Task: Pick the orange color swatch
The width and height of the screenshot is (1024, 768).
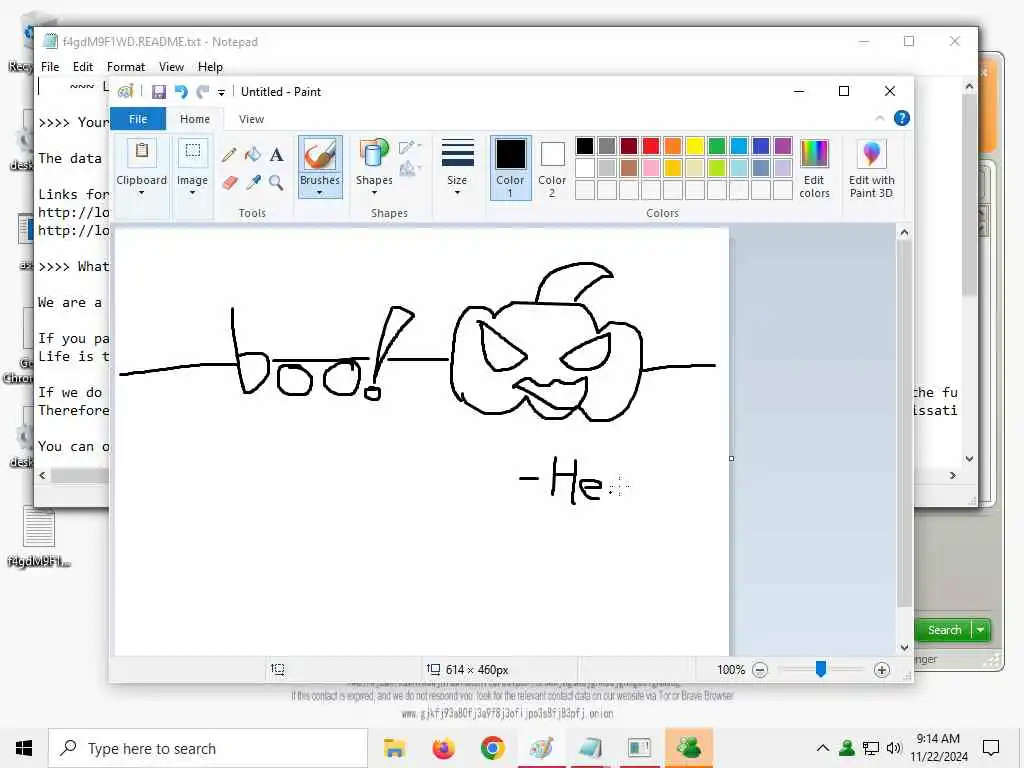Action: (x=673, y=146)
